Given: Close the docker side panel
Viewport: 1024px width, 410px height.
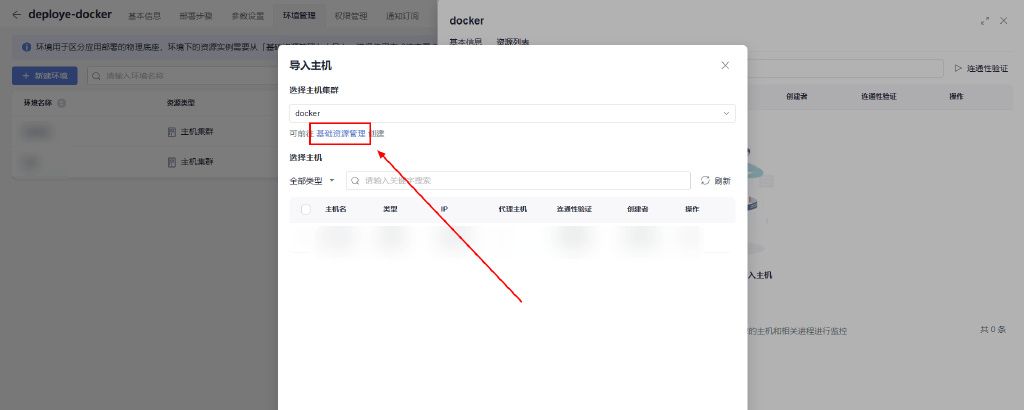Looking at the screenshot, I should (1004, 21).
